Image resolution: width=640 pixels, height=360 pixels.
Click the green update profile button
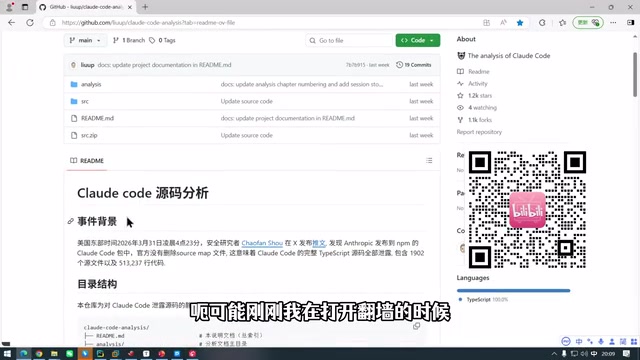tap(588, 22)
